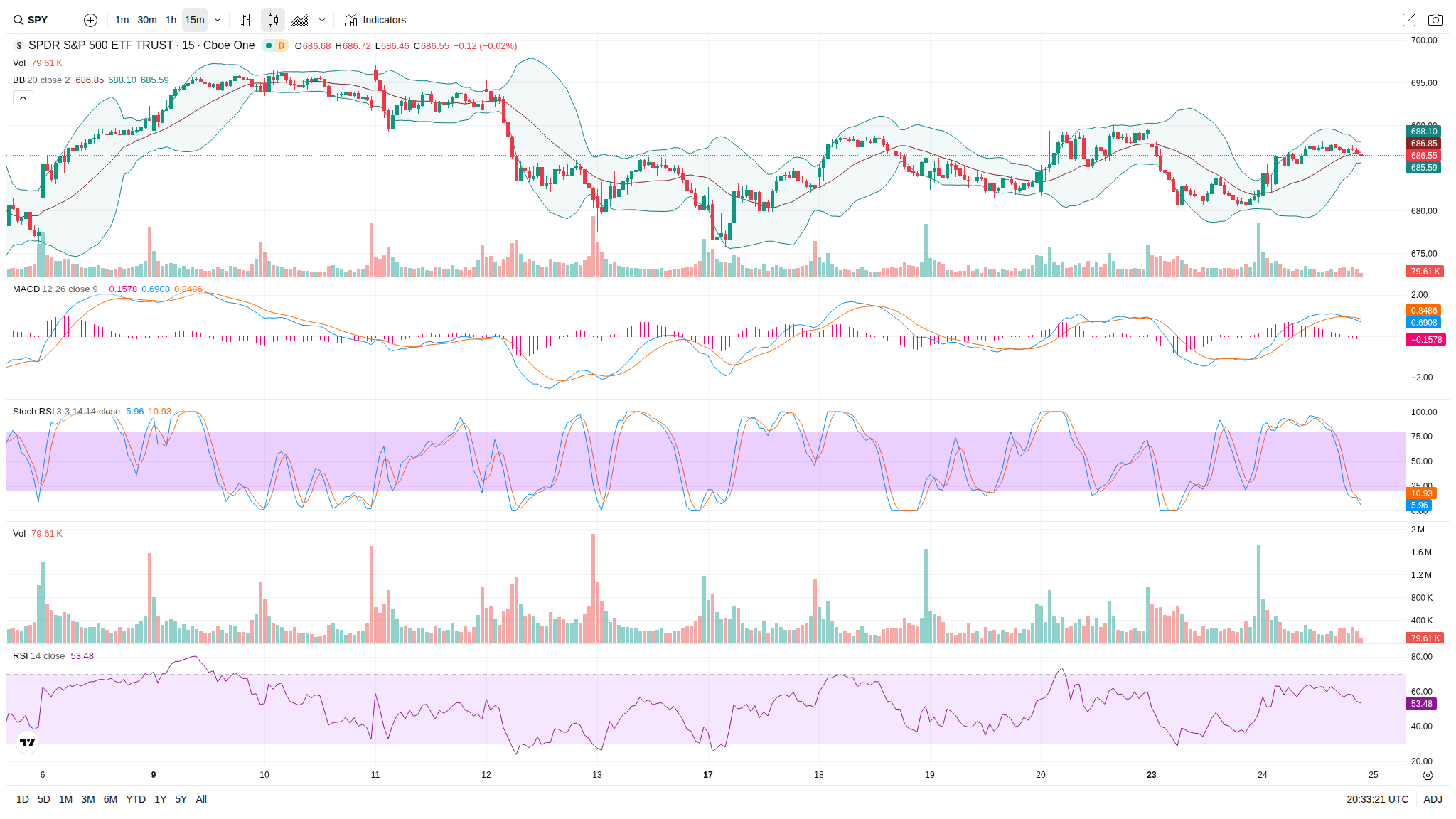The height and width of the screenshot is (819, 1456).
Task: Open chart settings gear near the time axis
Action: pyautogui.click(x=1428, y=775)
